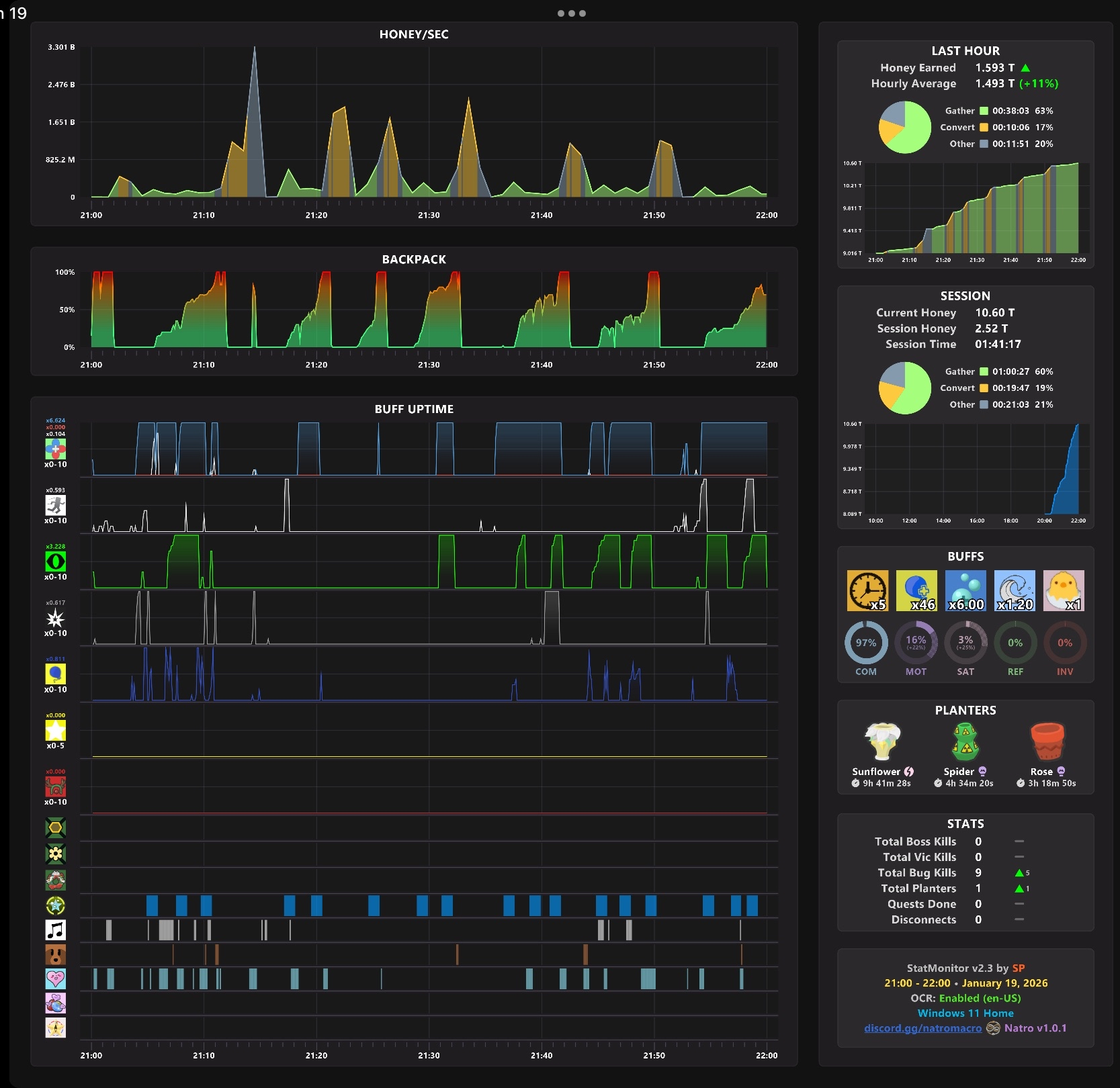Image resolution: width=1120 pixels, height=1088 pixels.
Task: Click the Spider planter icon
Action: pyautogui.click(x=965, y=742)
